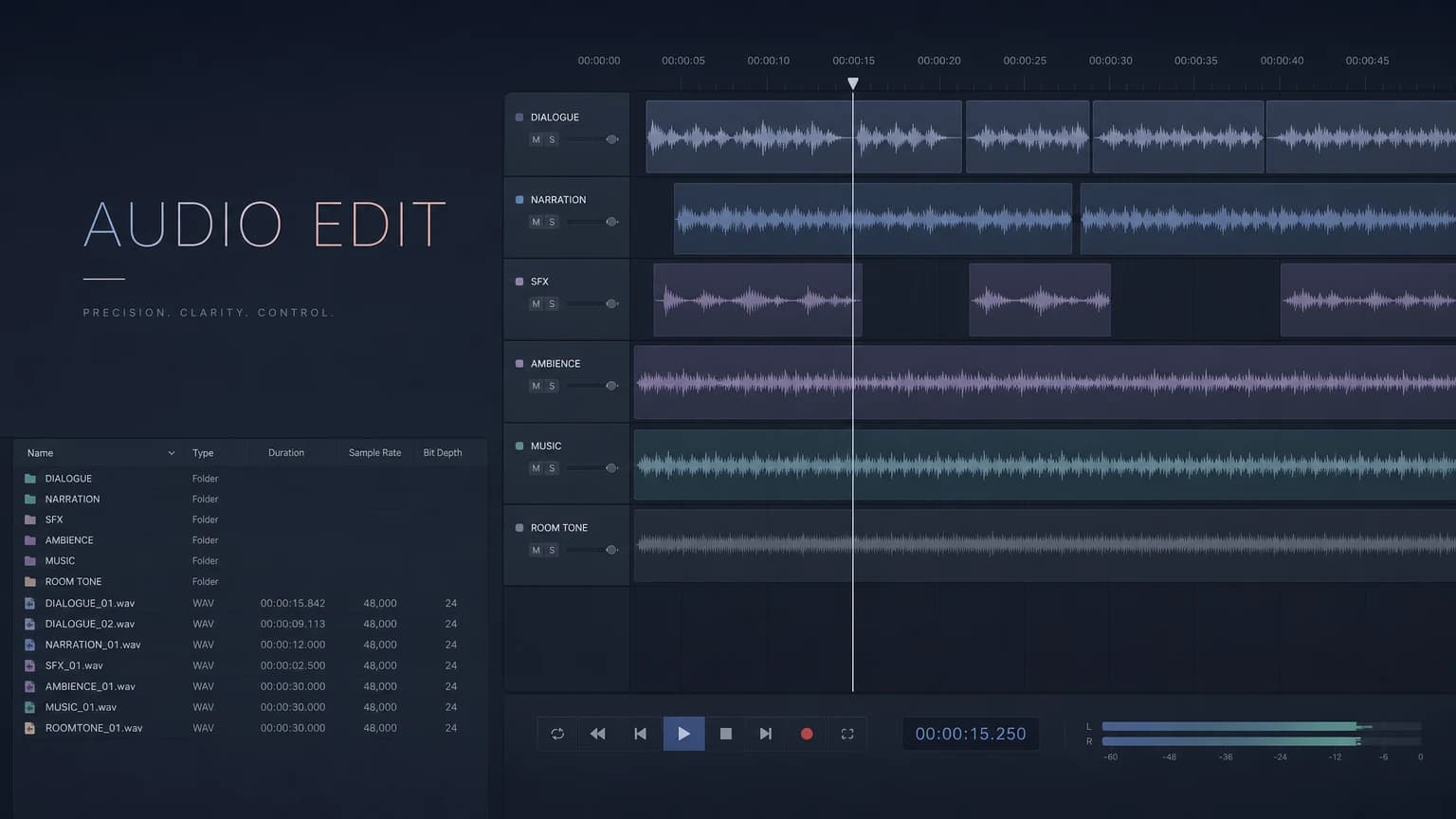The height and width of the screenshot is (819, 1456).
Task: Click the rewind button
Action: [x=598, y=734]
